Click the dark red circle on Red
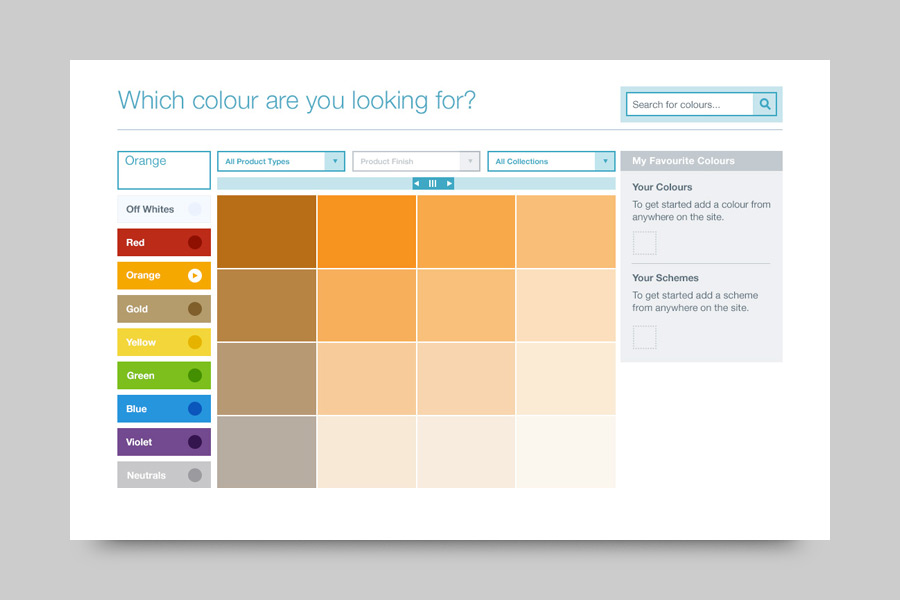This screenshot has height=600, width=900. [195, 242]
